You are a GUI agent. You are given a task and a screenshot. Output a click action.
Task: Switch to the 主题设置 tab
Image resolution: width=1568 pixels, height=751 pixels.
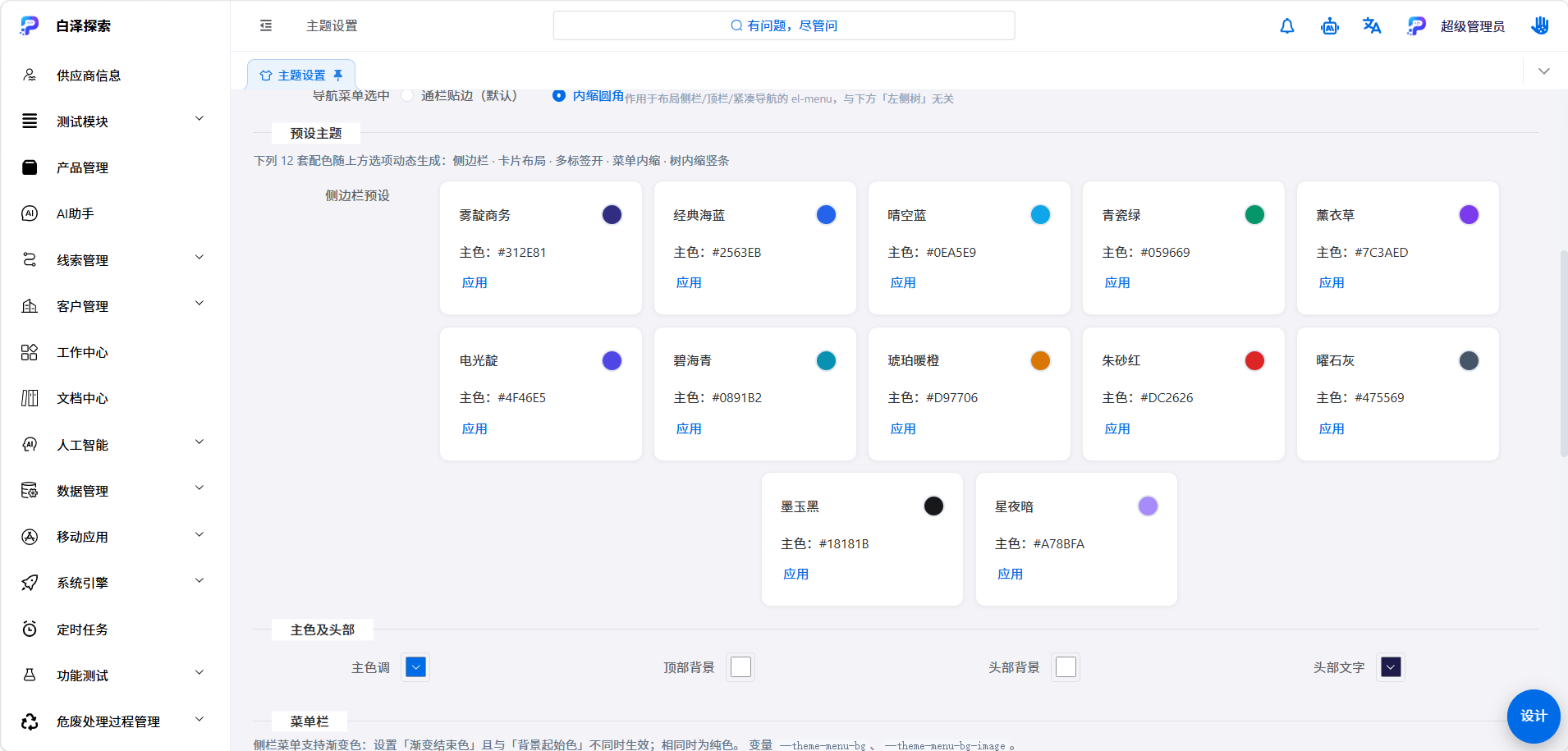300,75
